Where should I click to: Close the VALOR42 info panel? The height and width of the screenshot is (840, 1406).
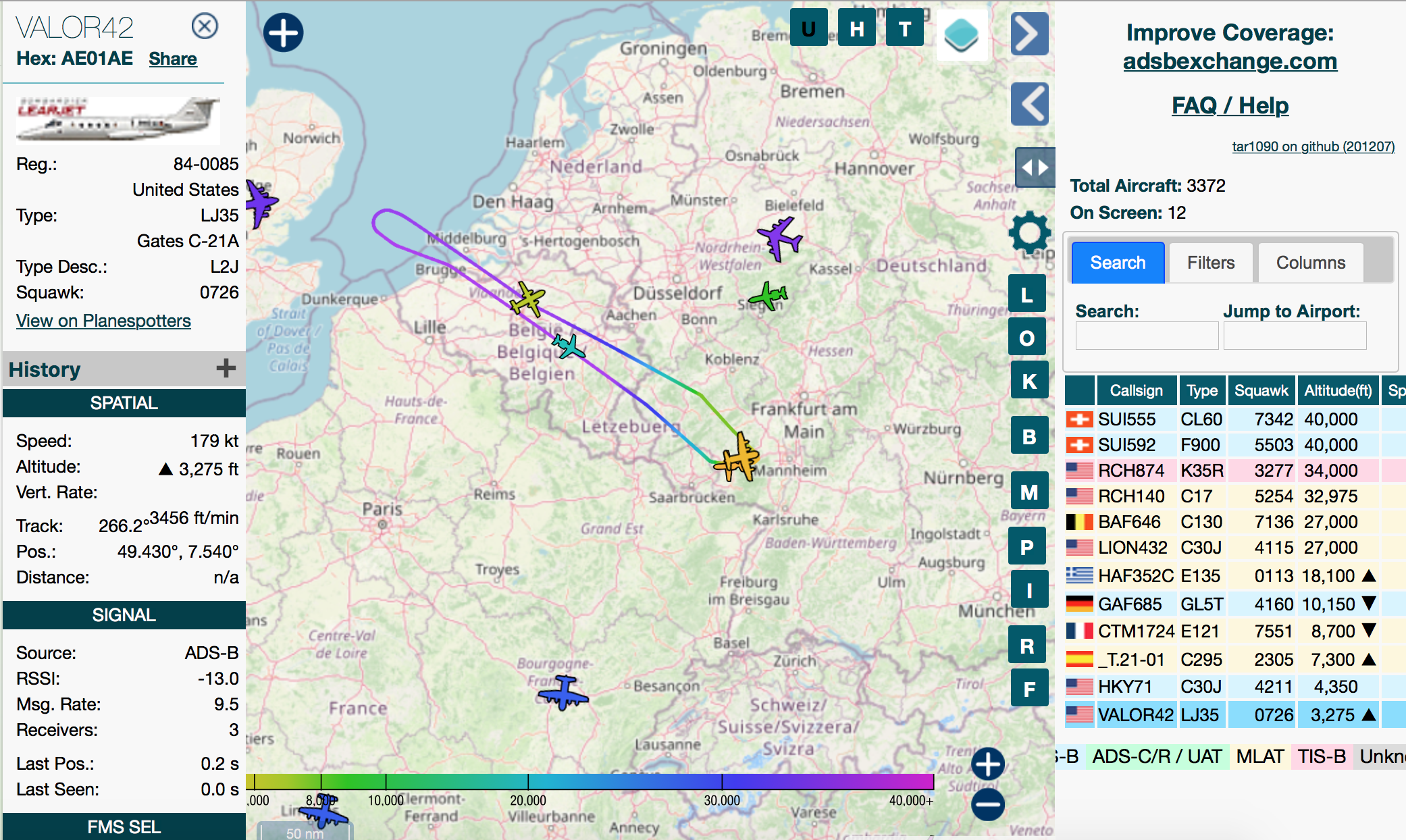point(205,26)
